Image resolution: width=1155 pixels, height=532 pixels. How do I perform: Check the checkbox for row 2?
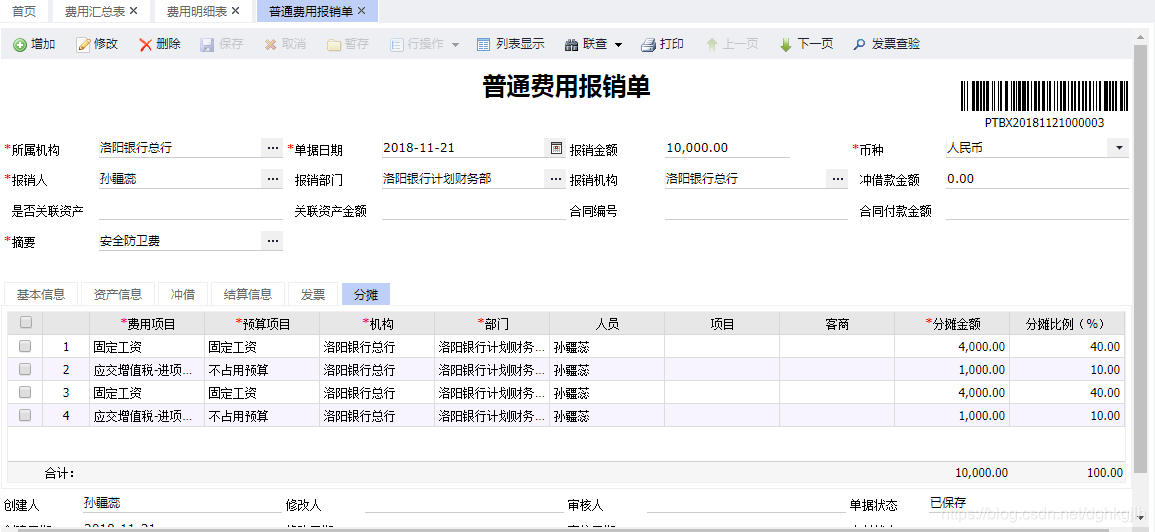click(25, 369)
